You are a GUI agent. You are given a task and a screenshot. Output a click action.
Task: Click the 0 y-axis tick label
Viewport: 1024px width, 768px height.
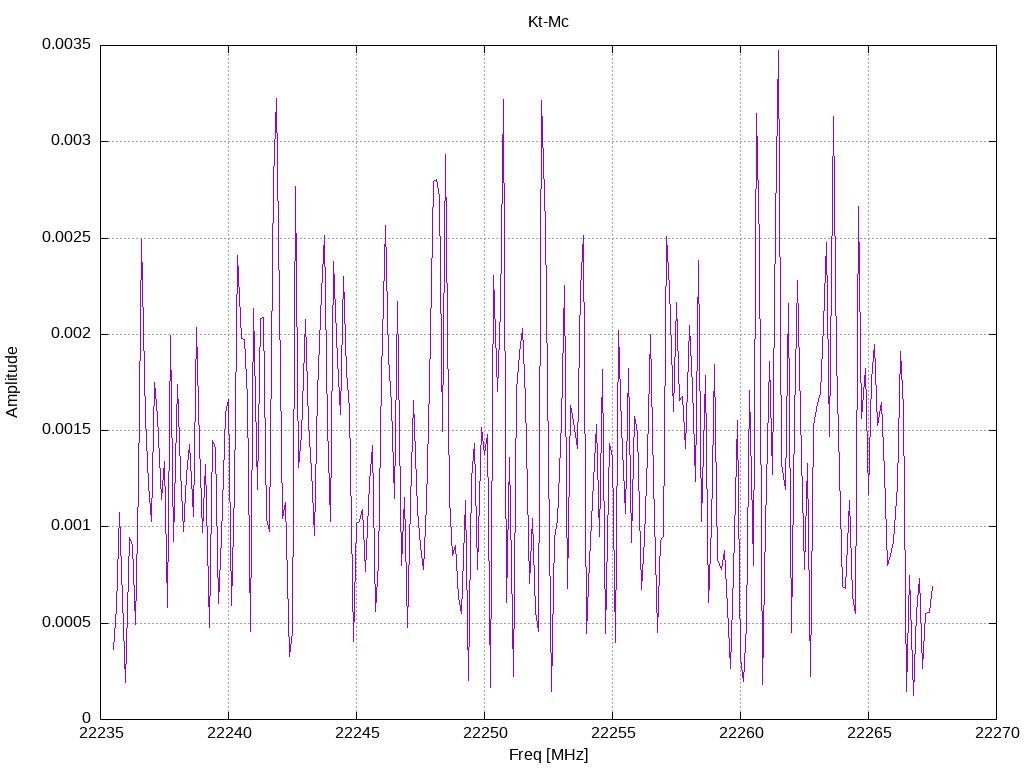click(x=87, y=718)
